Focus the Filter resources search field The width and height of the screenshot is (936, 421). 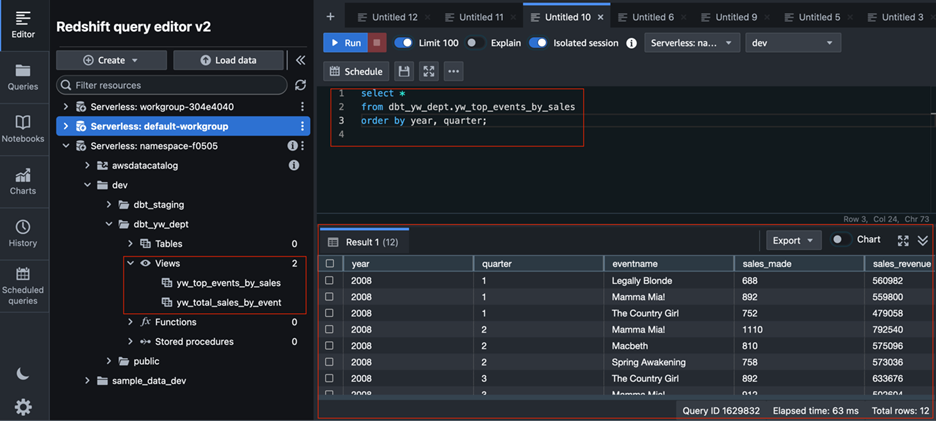pos(172,85)
